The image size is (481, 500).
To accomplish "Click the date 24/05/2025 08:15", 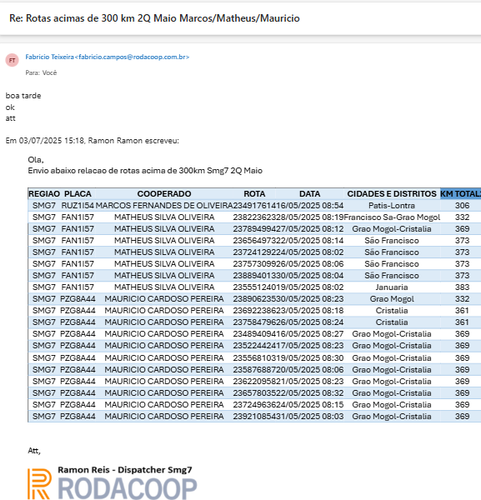I will 310,404.
